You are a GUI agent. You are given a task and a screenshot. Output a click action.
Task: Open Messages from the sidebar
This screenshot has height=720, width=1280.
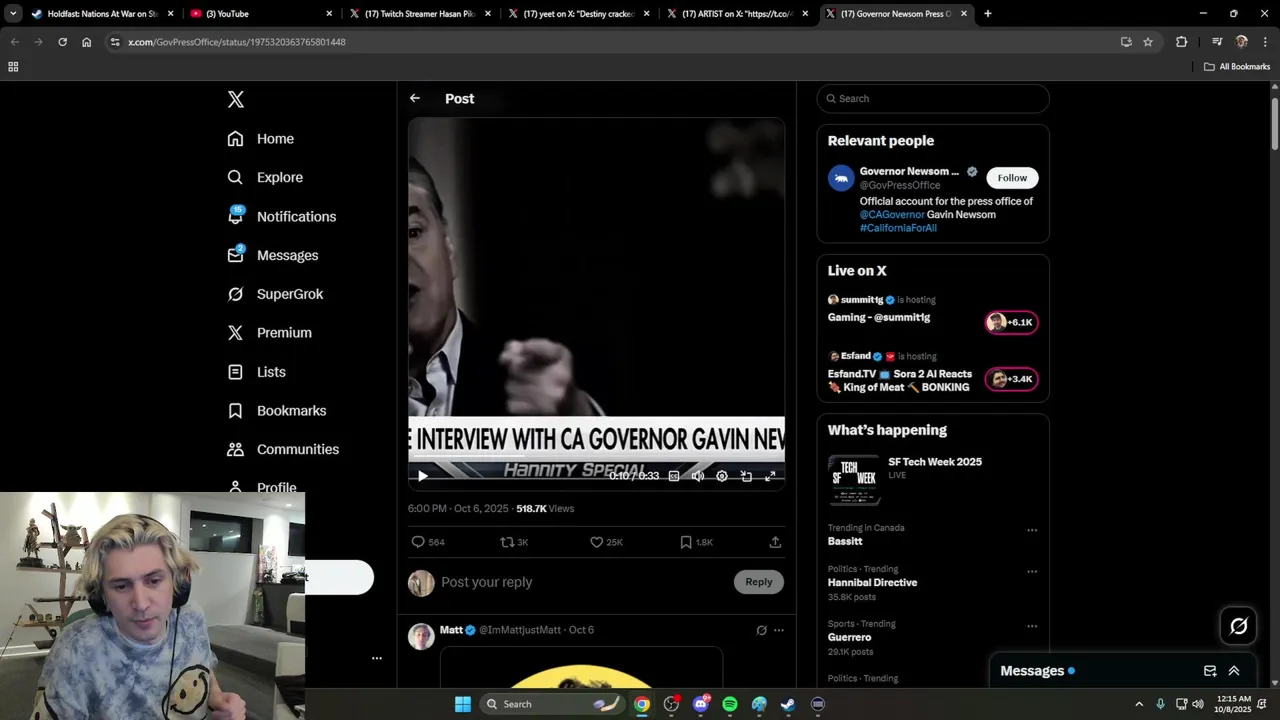(273, 255)
